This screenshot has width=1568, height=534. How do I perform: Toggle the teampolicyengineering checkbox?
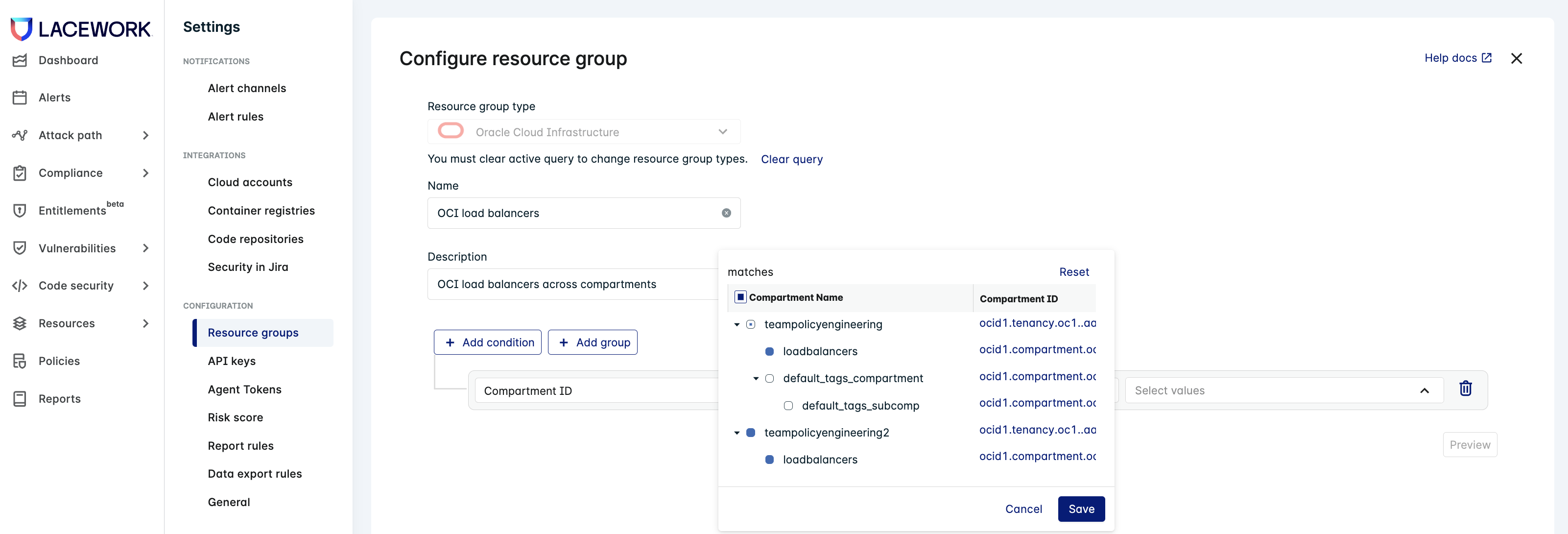(751, 324)
